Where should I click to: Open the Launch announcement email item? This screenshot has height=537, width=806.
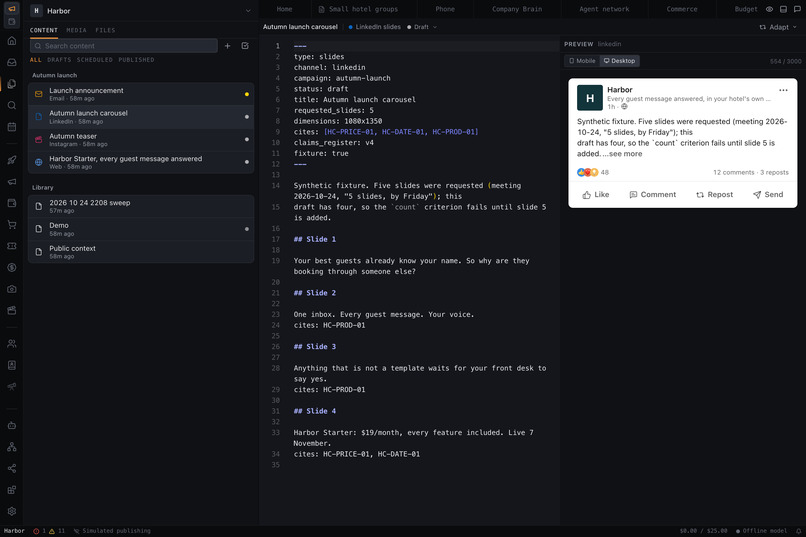point(141,94)
